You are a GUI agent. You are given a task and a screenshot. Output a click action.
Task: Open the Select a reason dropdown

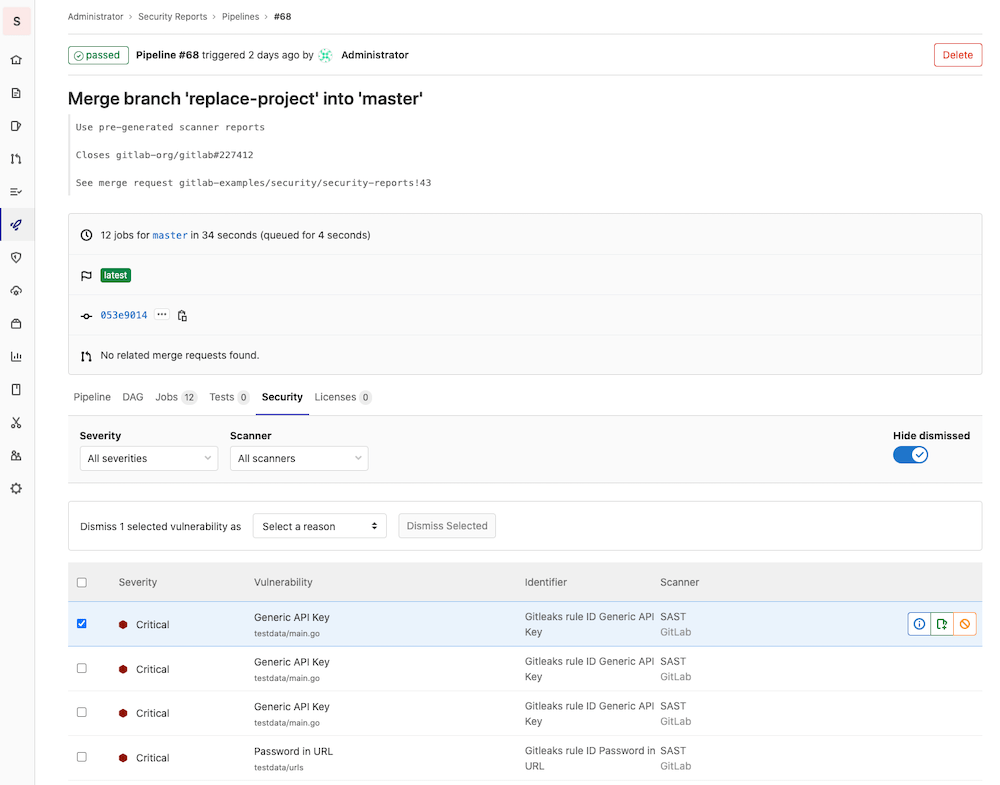(319, 526)
